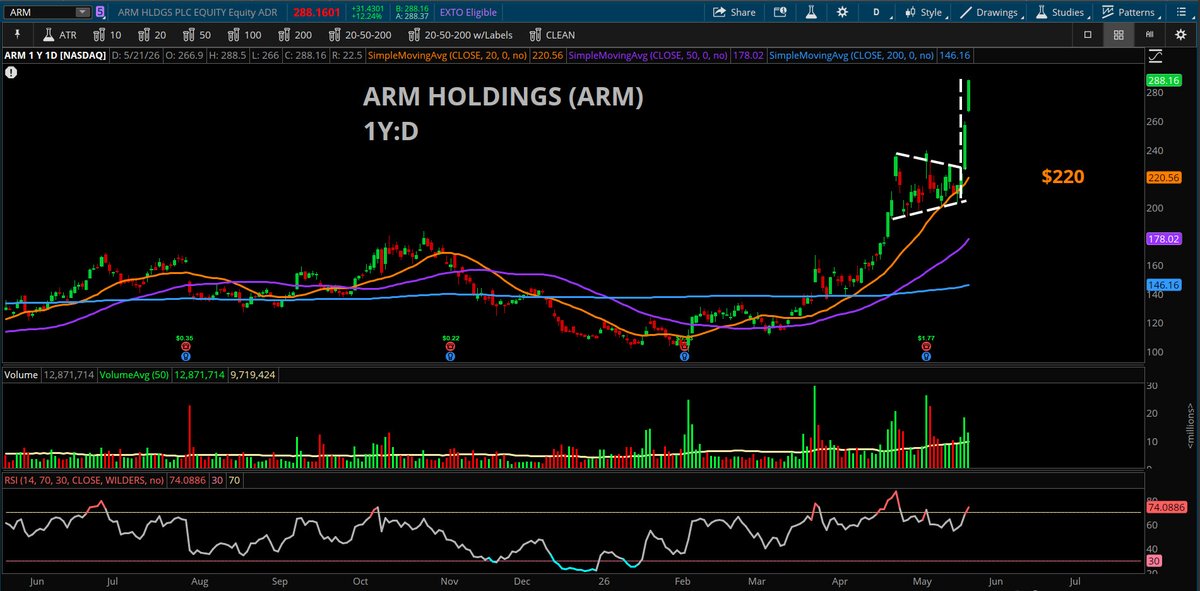Apply the 10 moving average study set

[105, 34]
